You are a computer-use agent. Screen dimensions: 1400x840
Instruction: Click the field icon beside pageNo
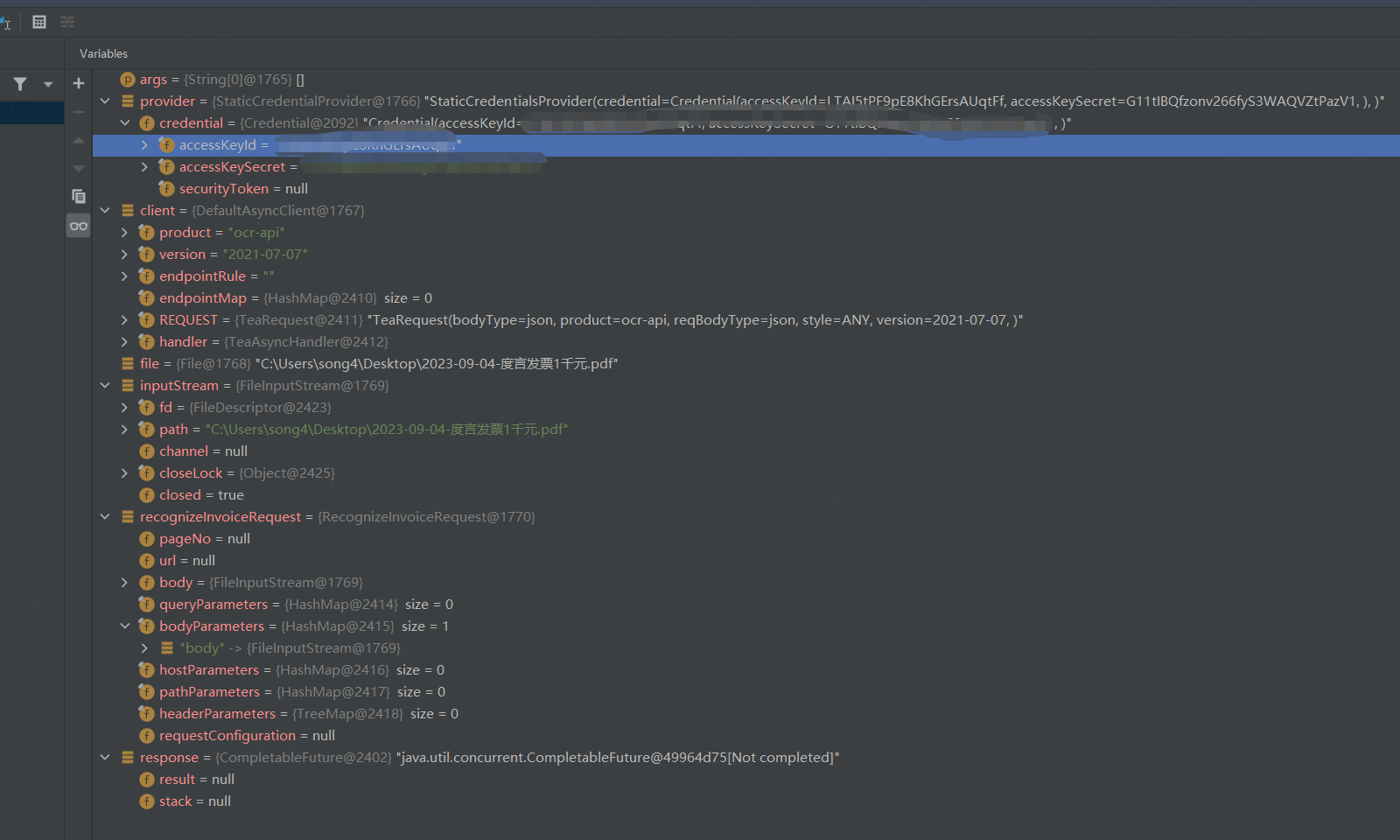[147, 539]
